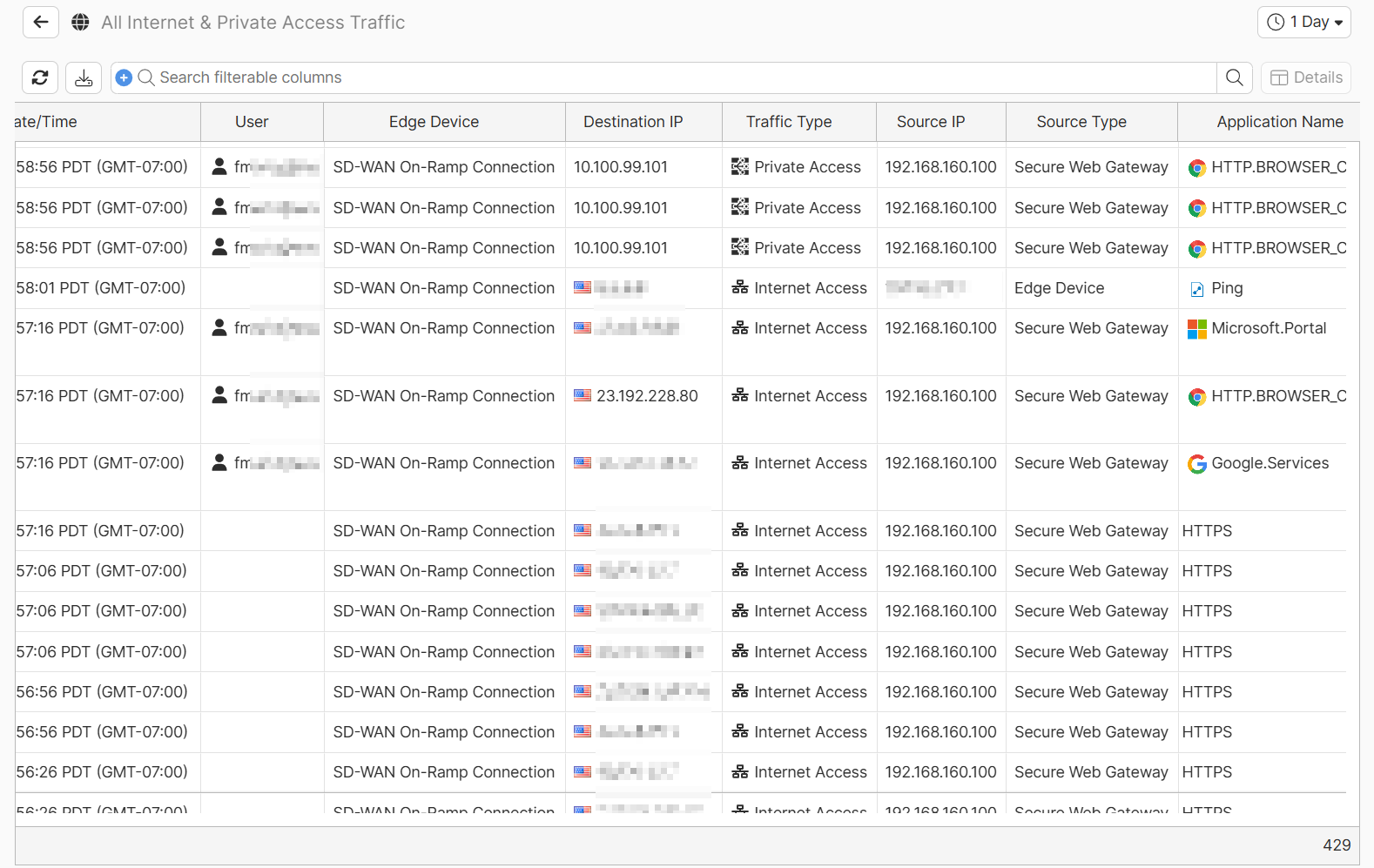This screenshot has width=1374, height=868.
Task: Refresh the traffic log table
Action: [40, 77]
